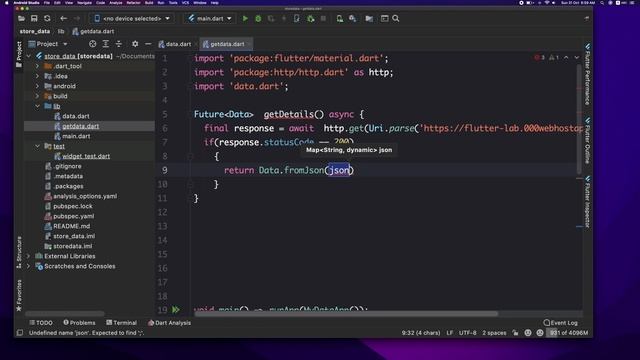Open the TODO tool window tab
The image size is (640, 360).
click(41, 322)
